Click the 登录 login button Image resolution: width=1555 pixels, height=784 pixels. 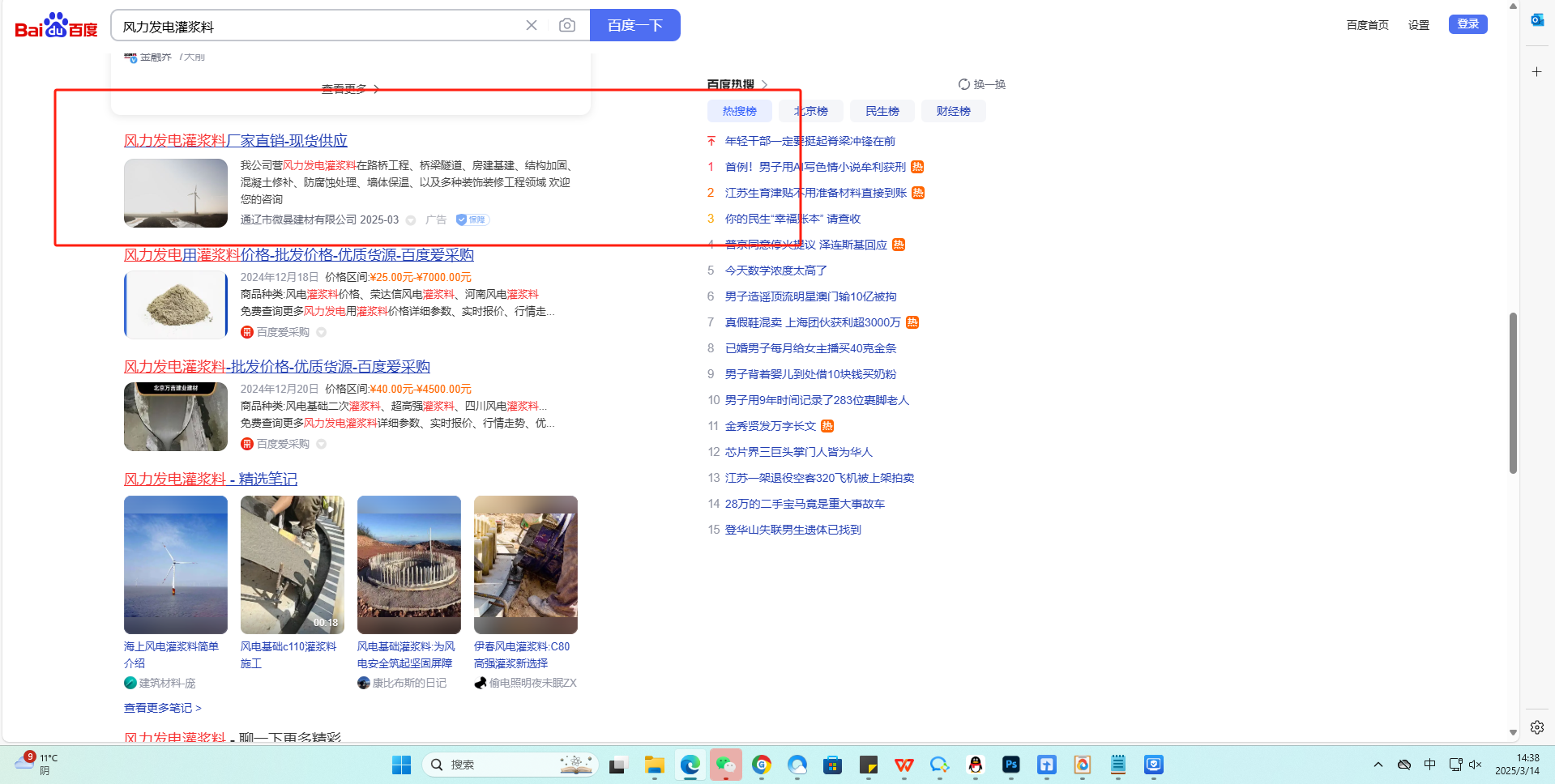click(1467, 24)
